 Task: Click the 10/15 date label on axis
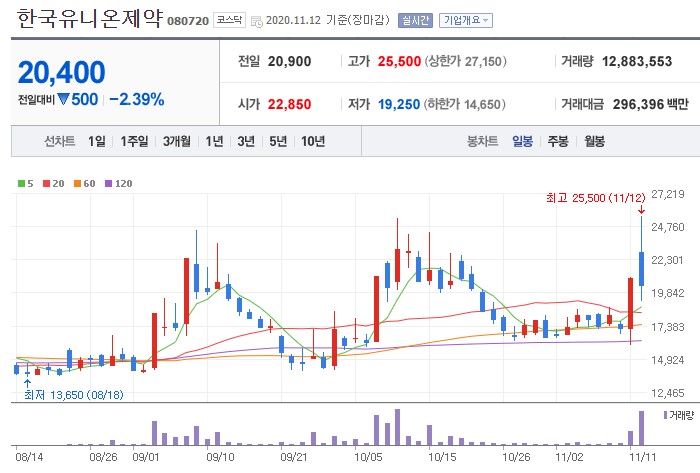[x=442, y=457]
